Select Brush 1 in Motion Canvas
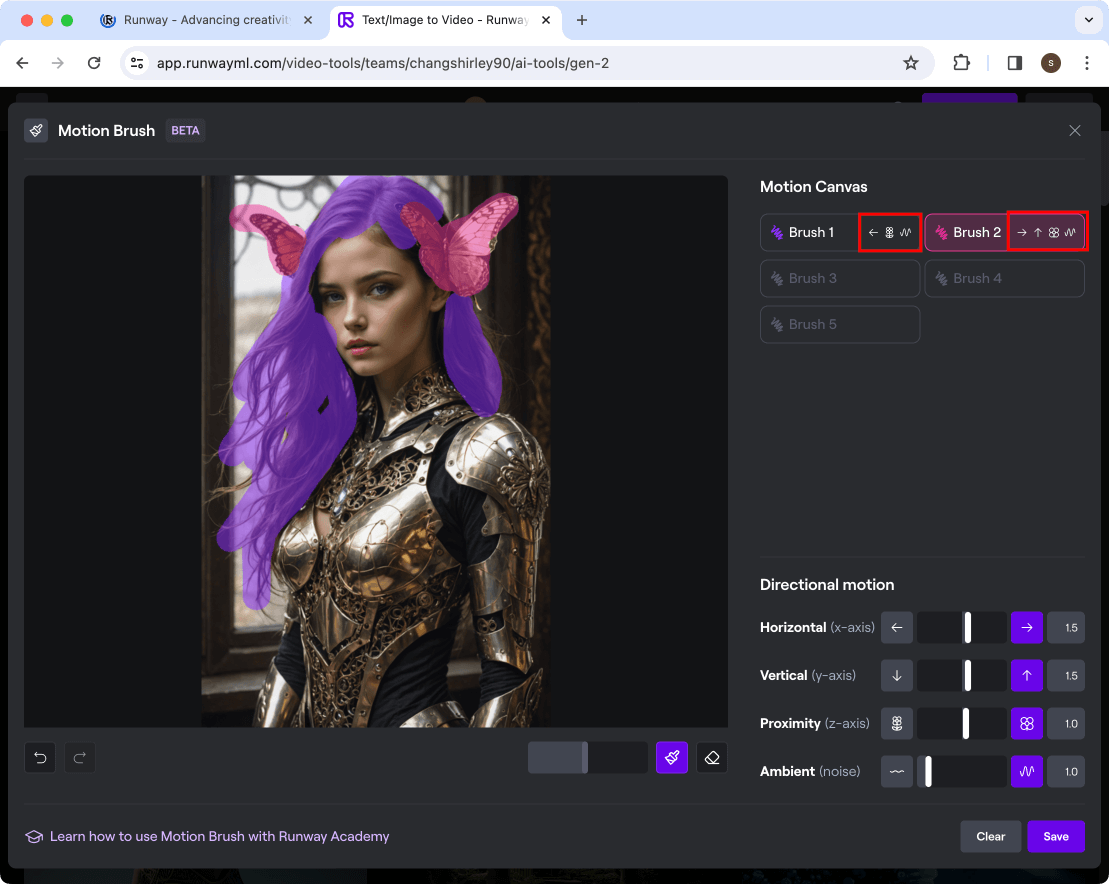Viewport: 1109px width, 884px height. pos(810,232)
